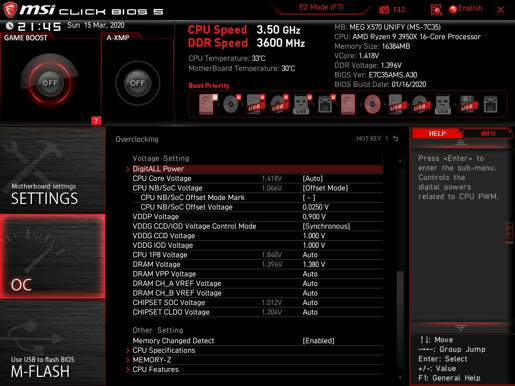Open the OC section in sidebar
The width and height of the screenshot is (515, 386).
(52, 256)
